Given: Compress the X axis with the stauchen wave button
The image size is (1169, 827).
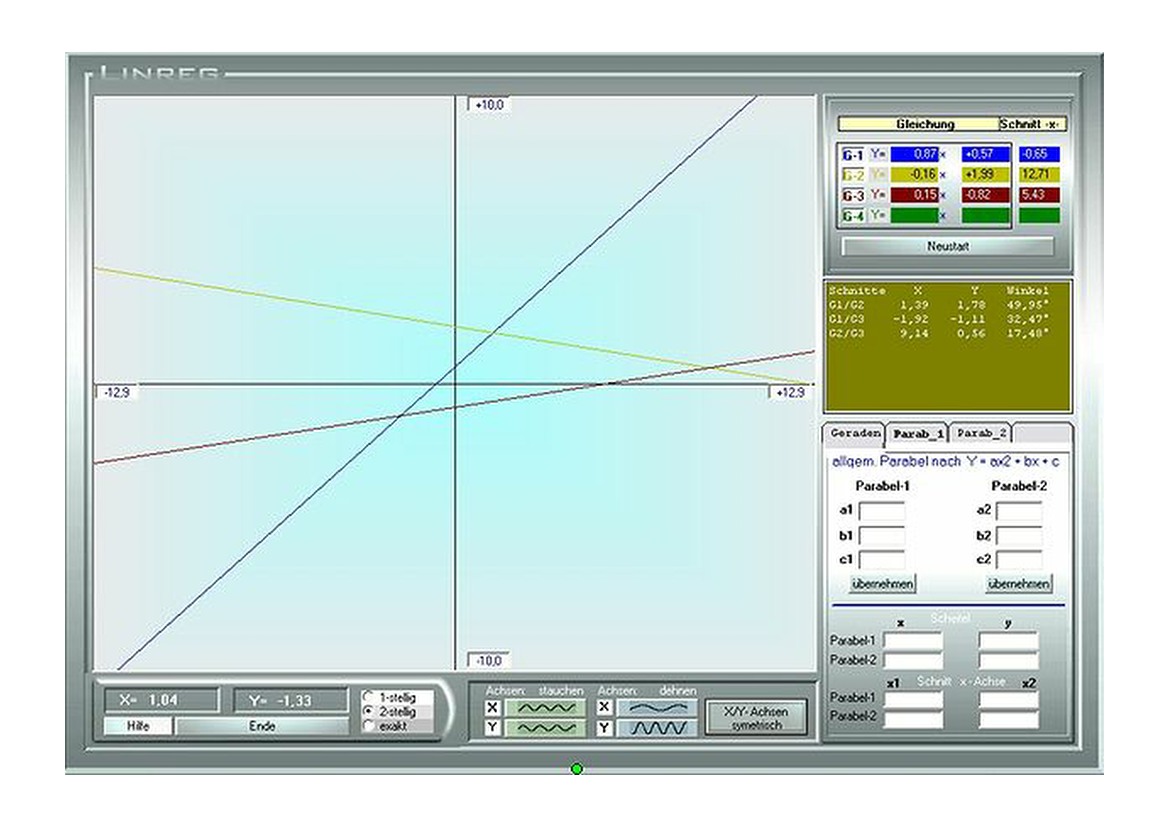Looking at the screenshot, I should (x=545, y=708).
